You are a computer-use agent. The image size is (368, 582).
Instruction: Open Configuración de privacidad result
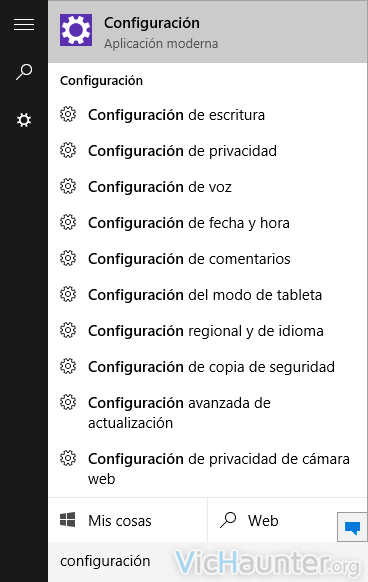pos(208,151)
